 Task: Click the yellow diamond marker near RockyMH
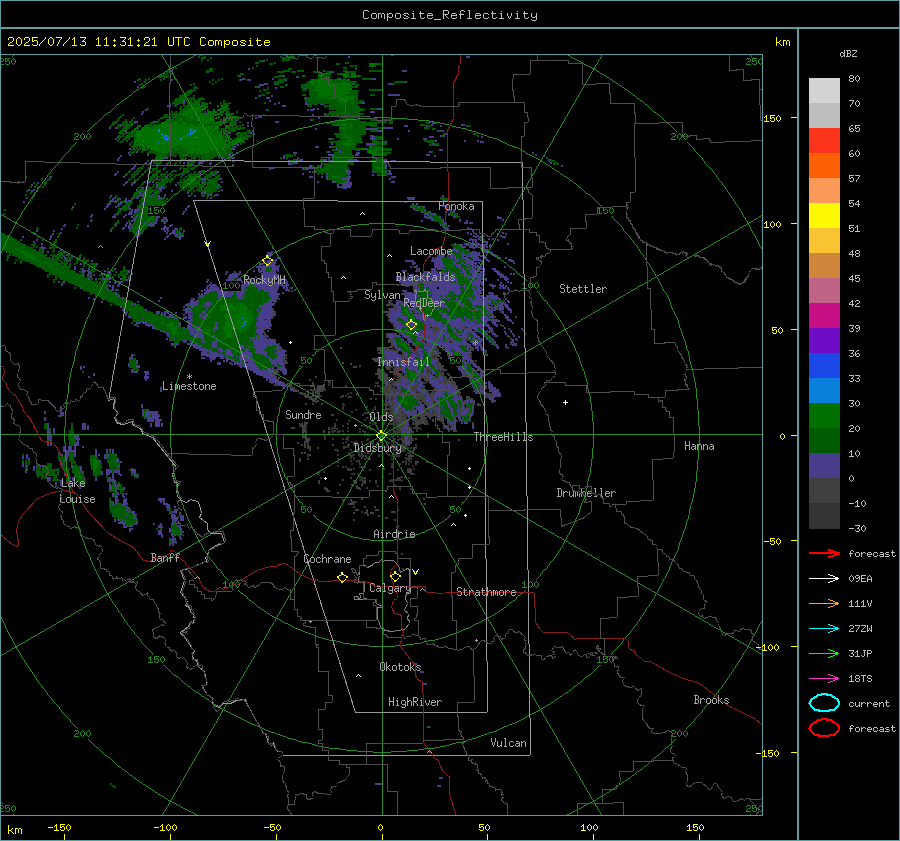pos(267,261)
